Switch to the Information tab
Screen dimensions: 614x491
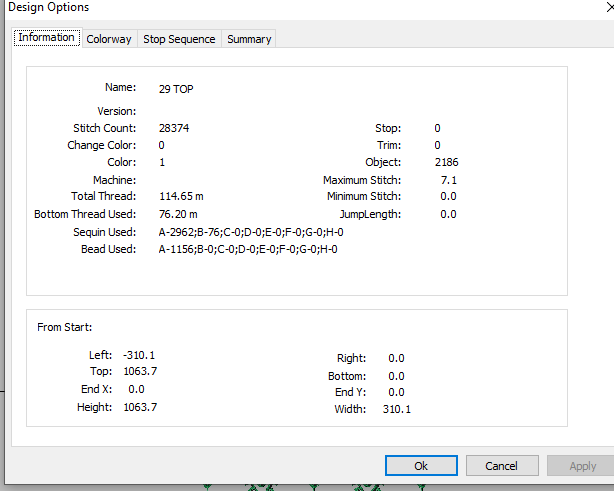(47, 38)
